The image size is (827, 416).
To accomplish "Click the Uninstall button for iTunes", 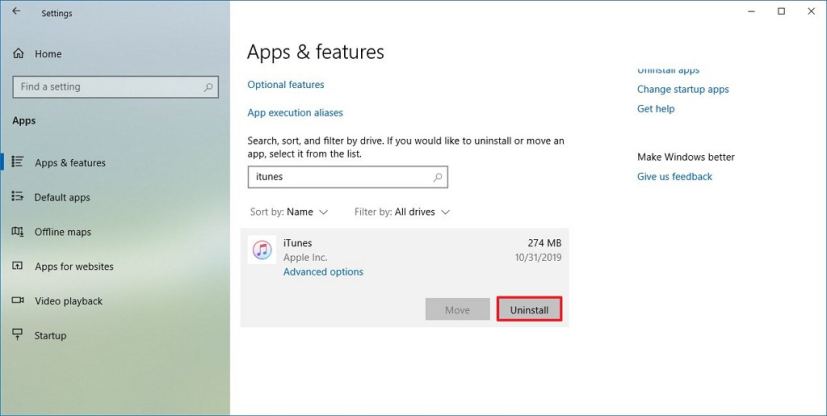I will 529,309.
